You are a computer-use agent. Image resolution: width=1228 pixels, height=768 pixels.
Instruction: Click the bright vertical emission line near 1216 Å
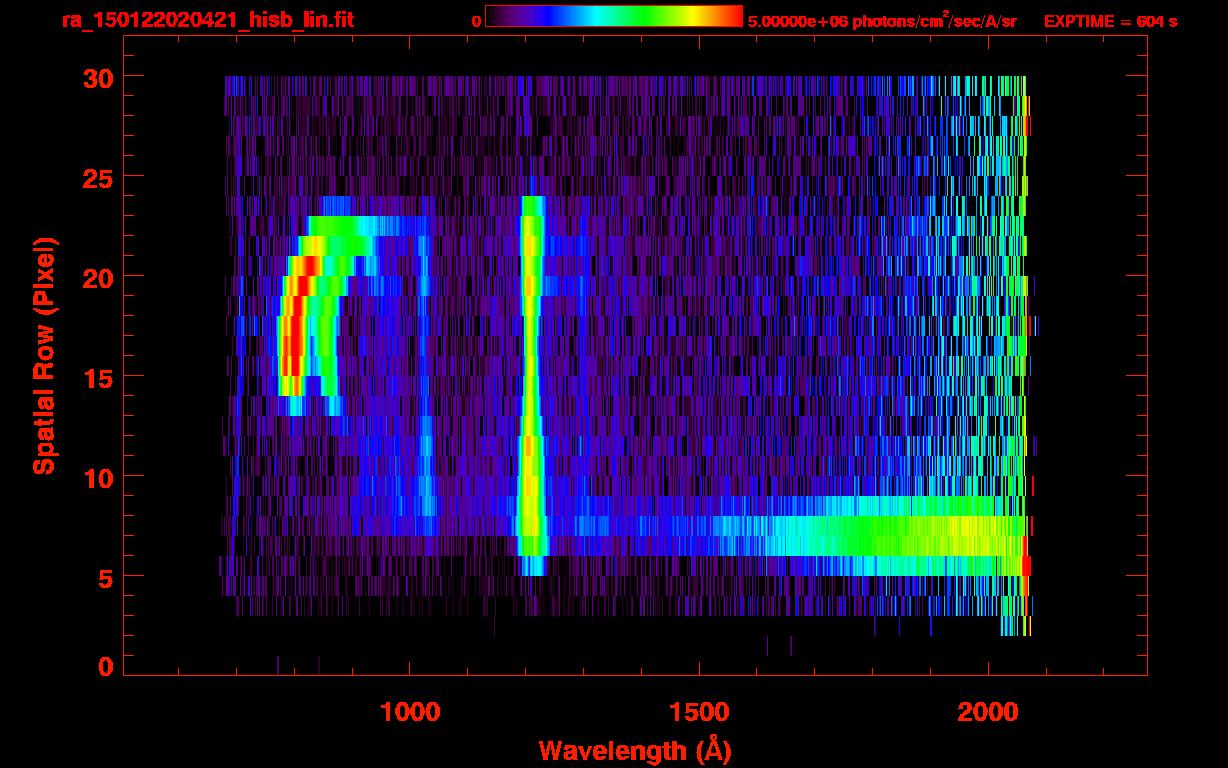coord(531,385)
